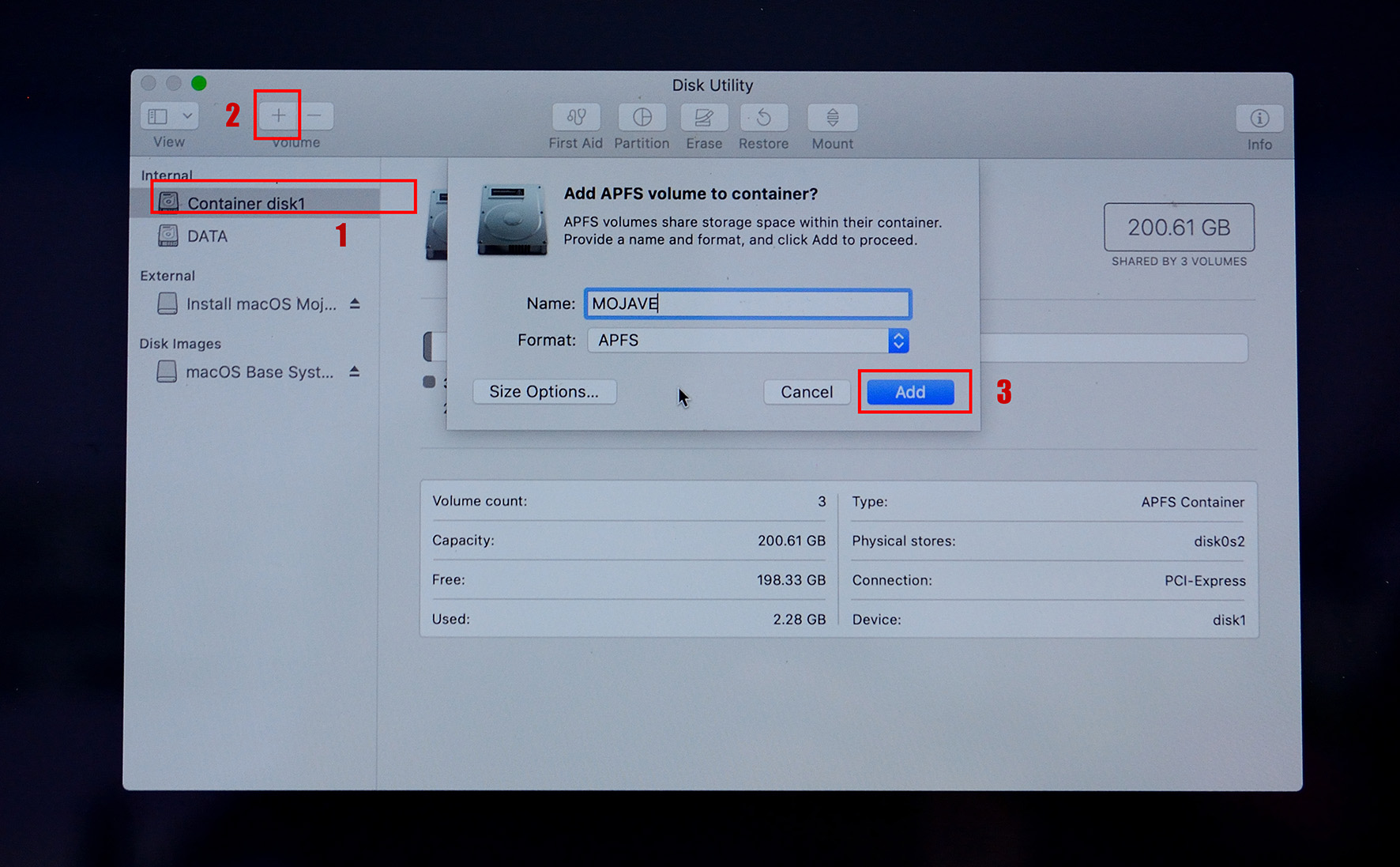Click inside the volume Name field
The image size is (1400, 867).
(x=747, y=303)
